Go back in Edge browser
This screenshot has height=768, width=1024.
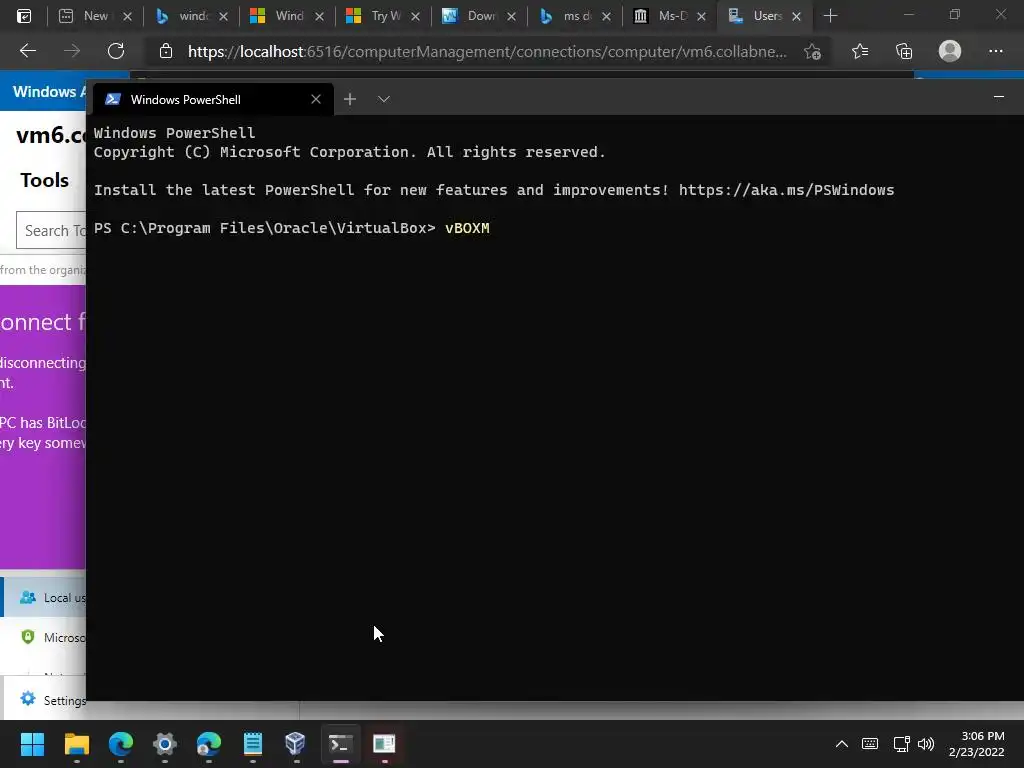tap(27, 51)
